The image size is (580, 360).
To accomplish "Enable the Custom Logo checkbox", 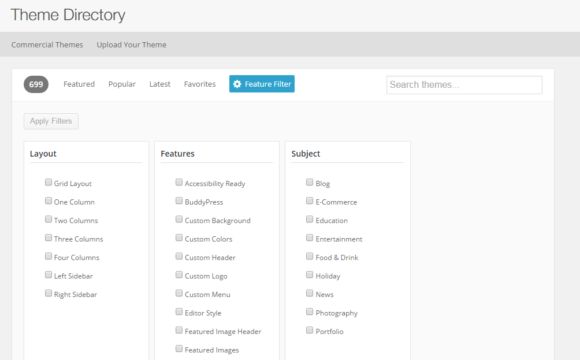I will click(x=179, y=275).
